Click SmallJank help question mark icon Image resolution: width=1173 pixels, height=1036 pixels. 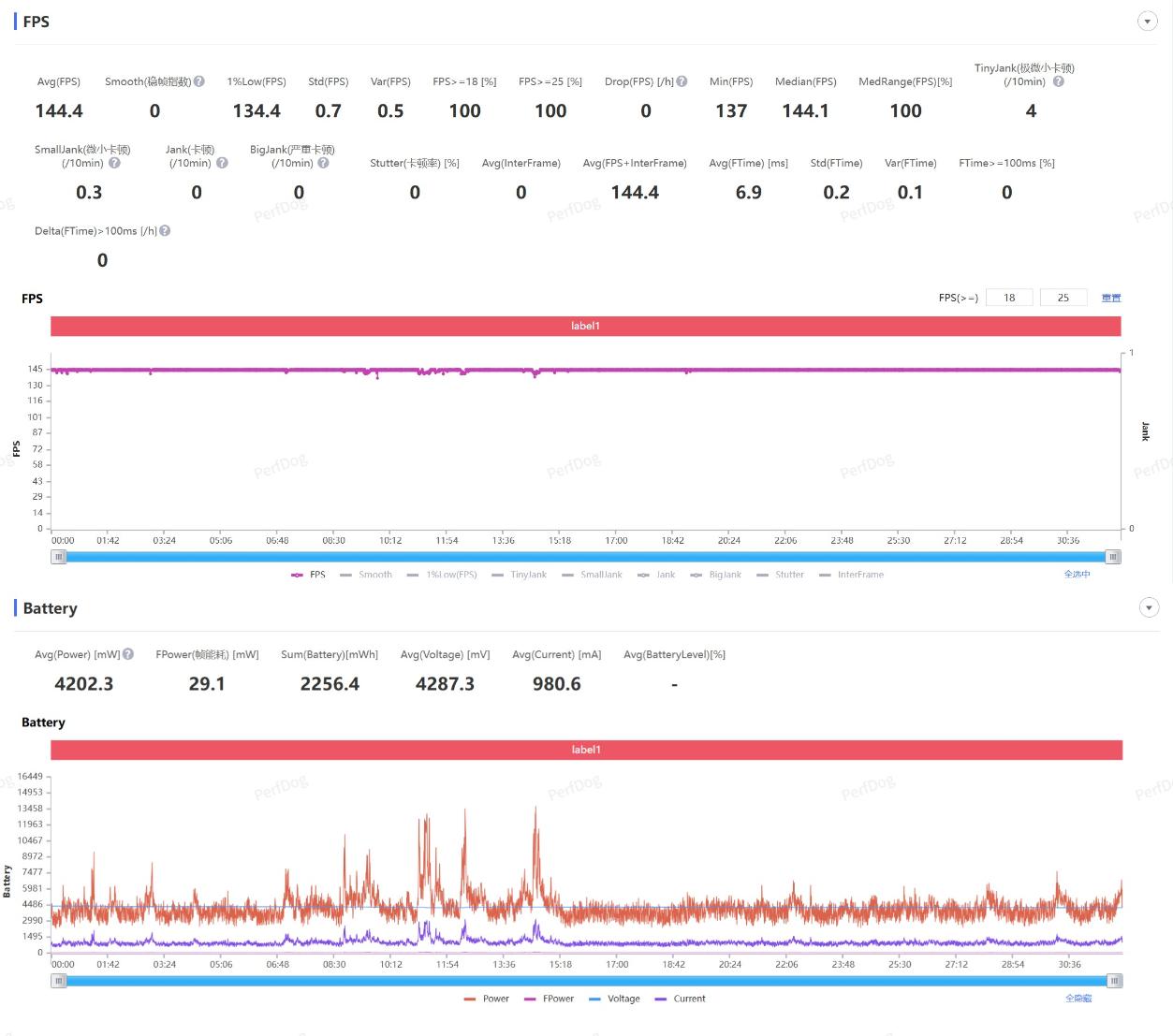114,163
